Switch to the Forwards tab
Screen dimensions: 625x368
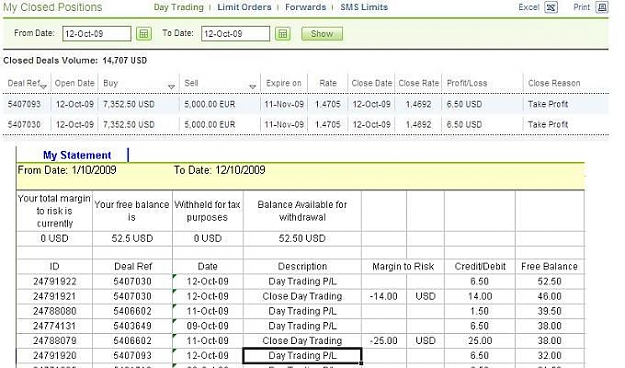pos(305,7)
